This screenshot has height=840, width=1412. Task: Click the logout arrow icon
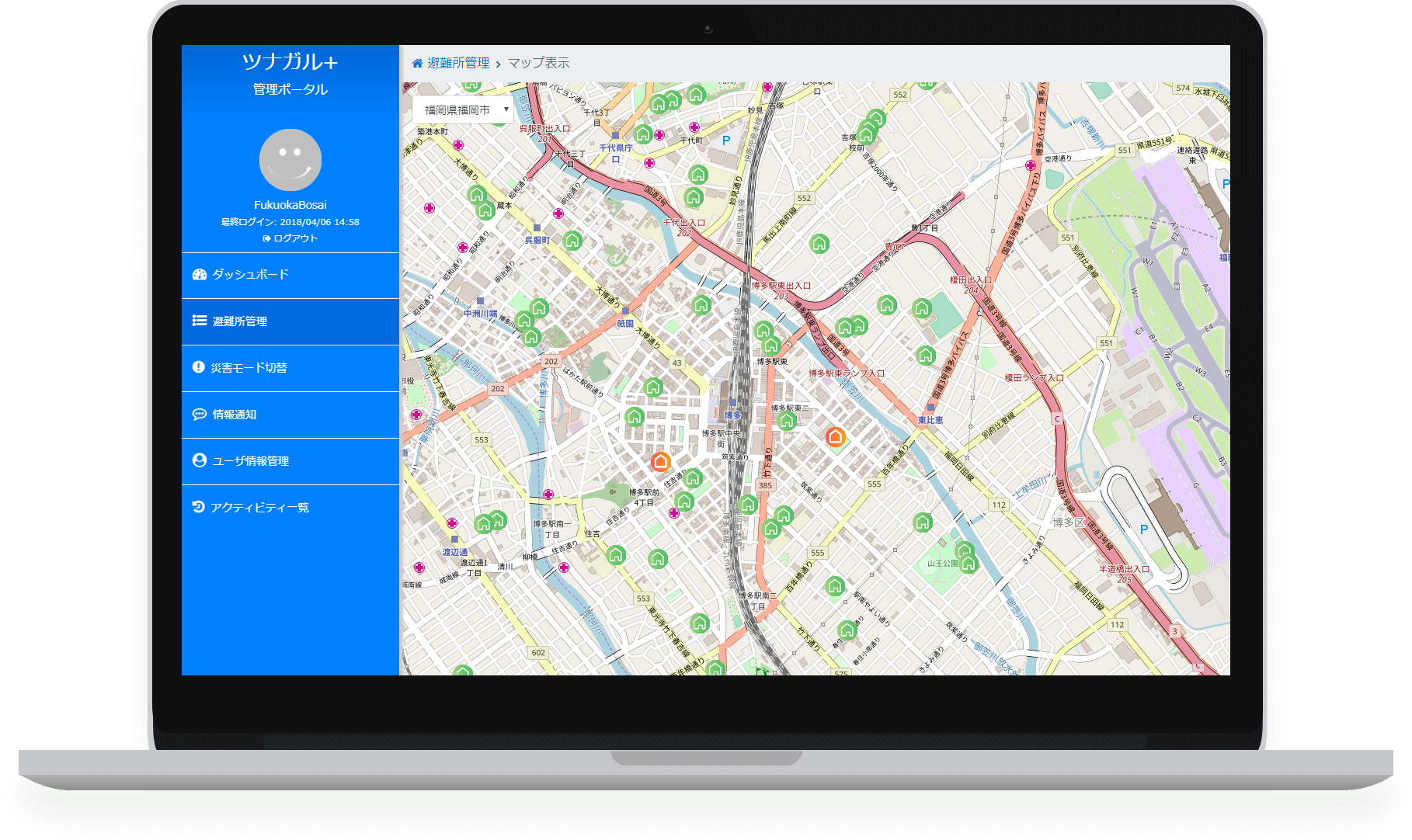tap(266, 238)
